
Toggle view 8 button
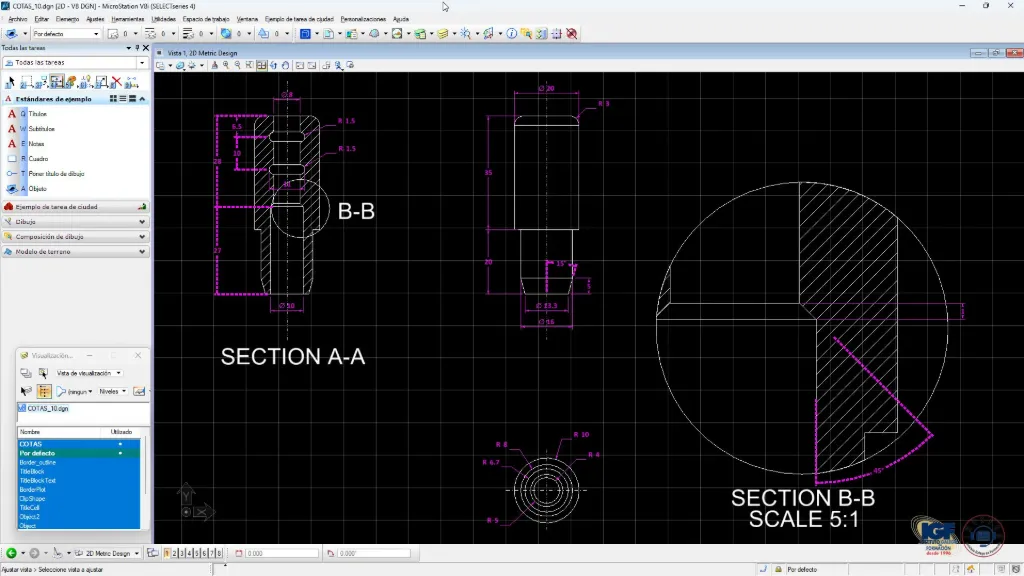[219, 553]
